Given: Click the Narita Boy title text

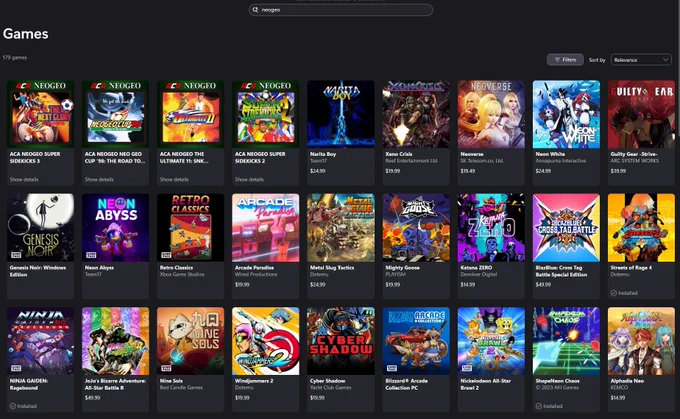Looking at the screenshot, I should [x=323, y=154].
